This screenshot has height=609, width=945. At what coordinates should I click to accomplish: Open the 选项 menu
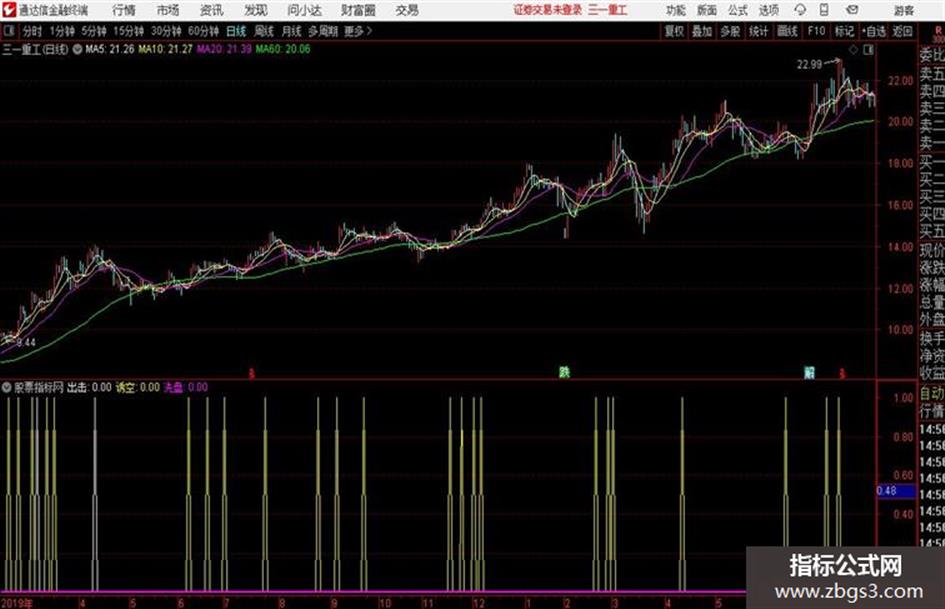pyautogui.click(x=768, y=10)
